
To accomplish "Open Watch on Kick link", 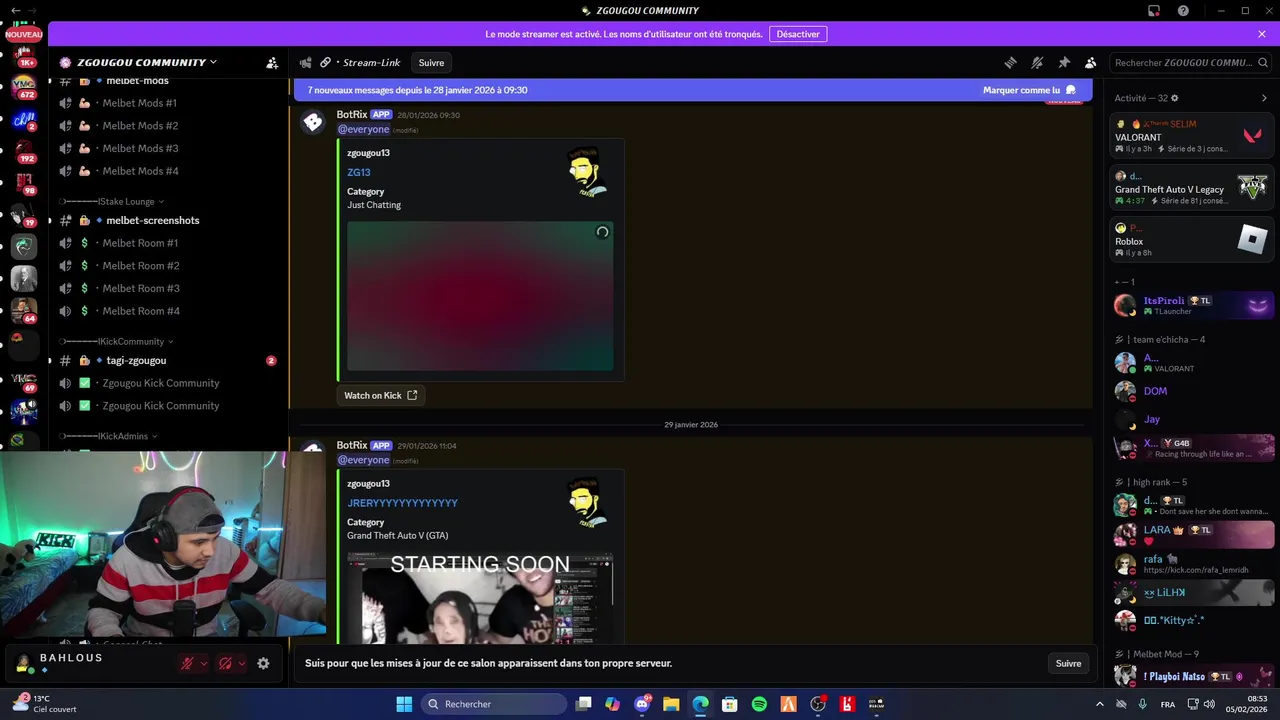I will (380, 395).
